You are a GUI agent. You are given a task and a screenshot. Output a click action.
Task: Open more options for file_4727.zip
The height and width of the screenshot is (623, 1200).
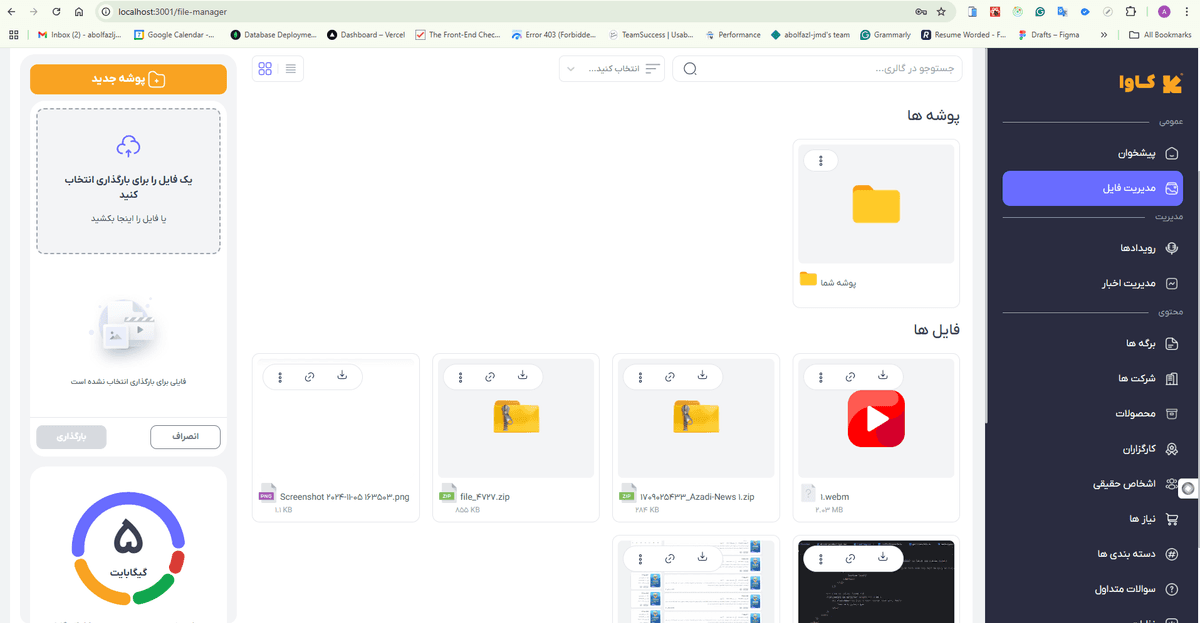tap(460, 377)
